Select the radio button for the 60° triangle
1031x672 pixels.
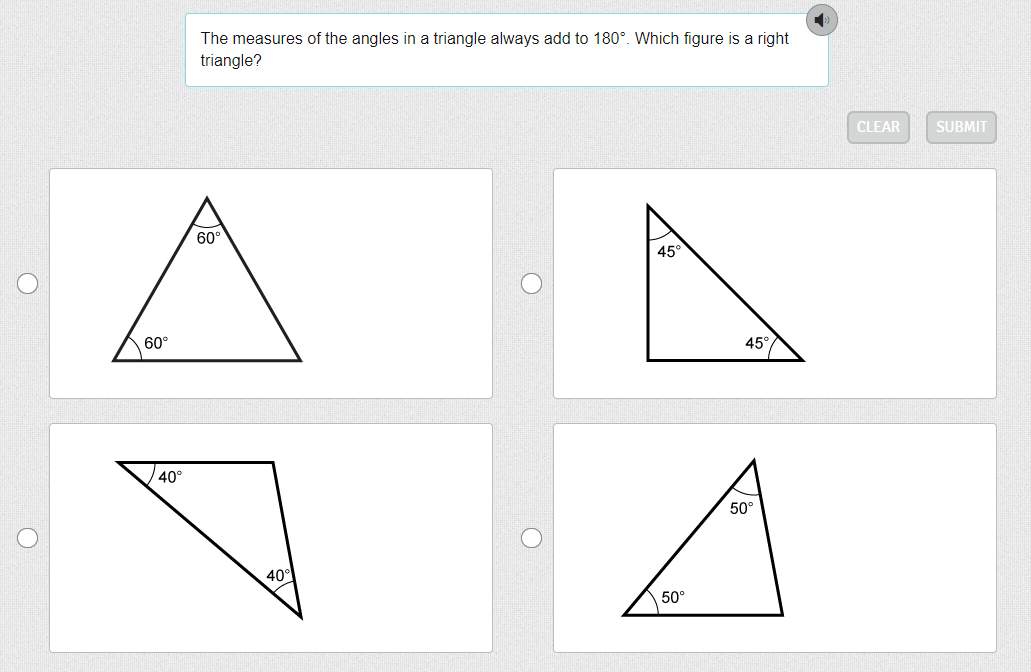coord(28,284)
